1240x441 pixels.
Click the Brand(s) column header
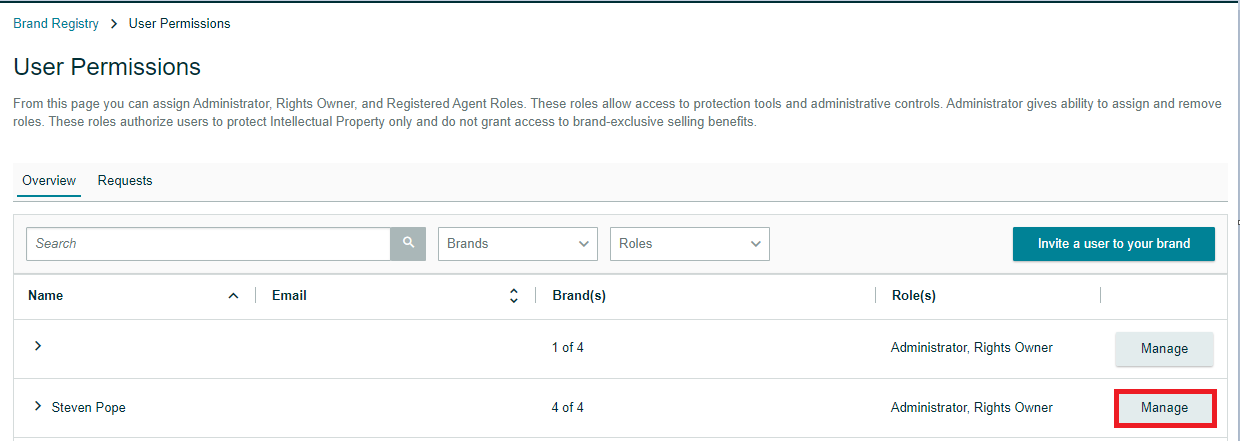pyautogui.click(x=579, y=296)
